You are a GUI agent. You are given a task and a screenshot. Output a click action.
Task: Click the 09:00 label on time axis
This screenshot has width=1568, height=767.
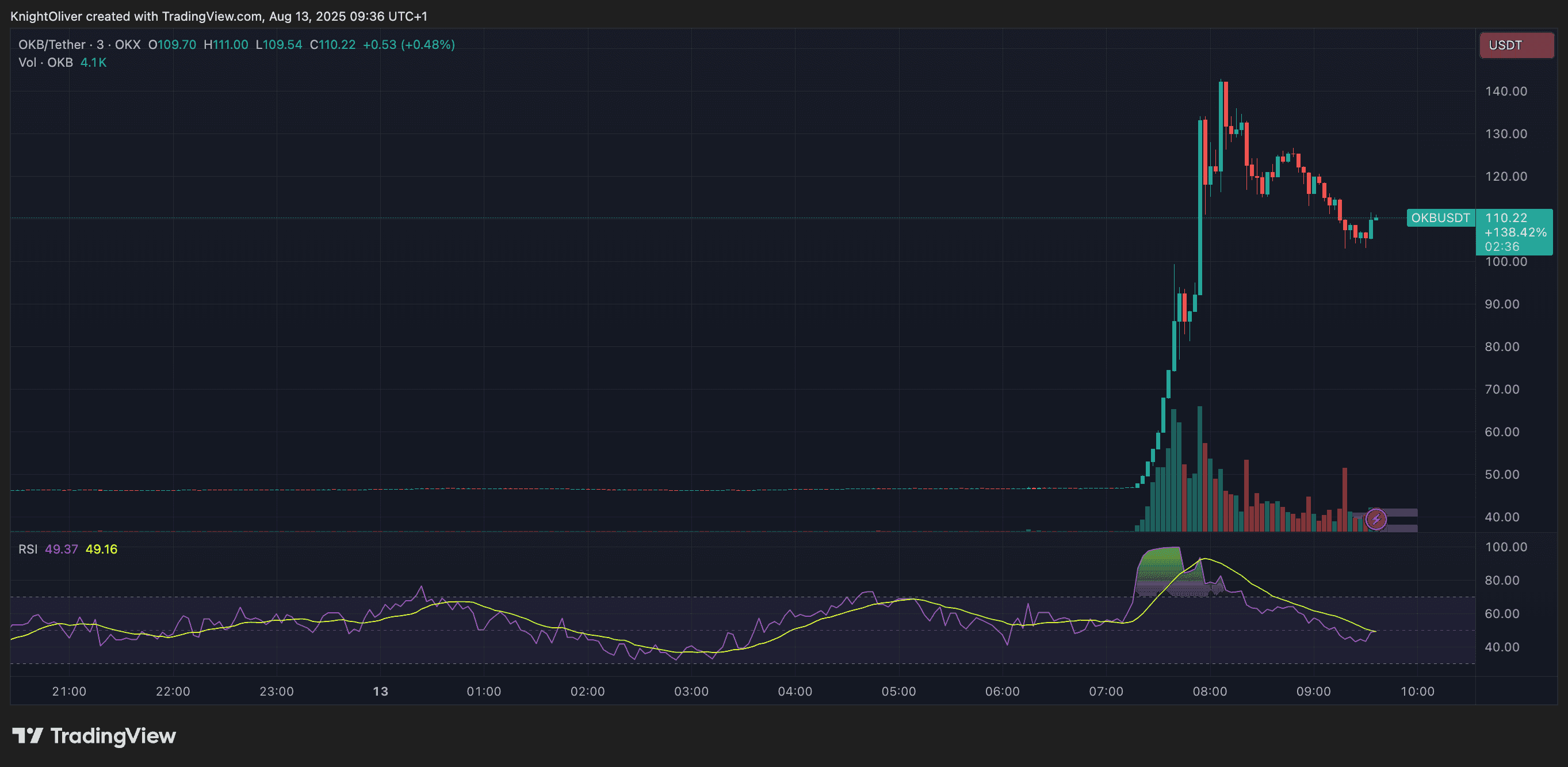(x=1315, y=691)
